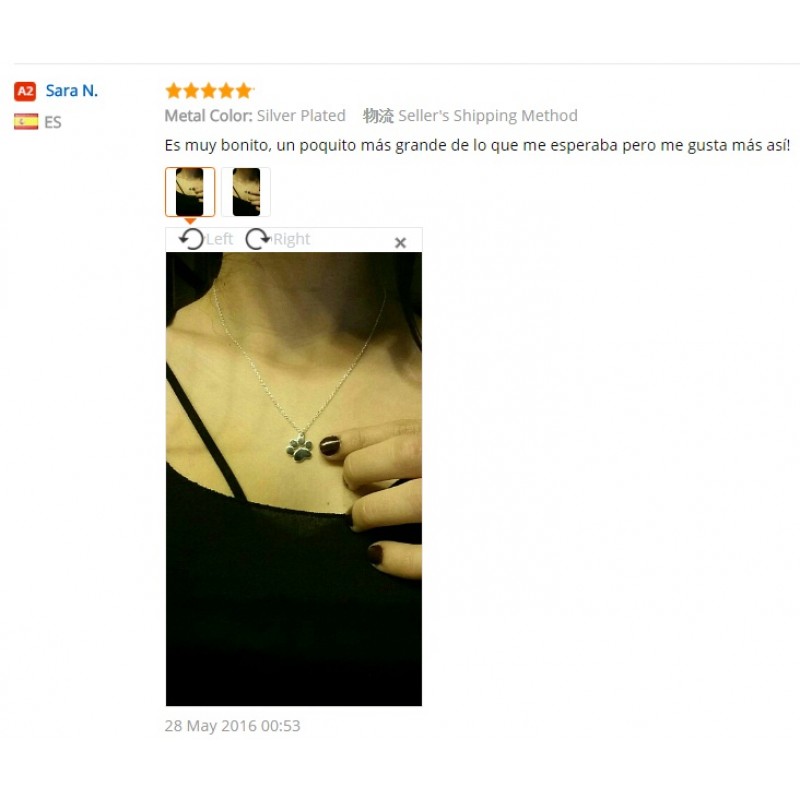Screen dimensions: 800x800
Task: Click the "Right" rotation label
Action: tap(291, 239)
